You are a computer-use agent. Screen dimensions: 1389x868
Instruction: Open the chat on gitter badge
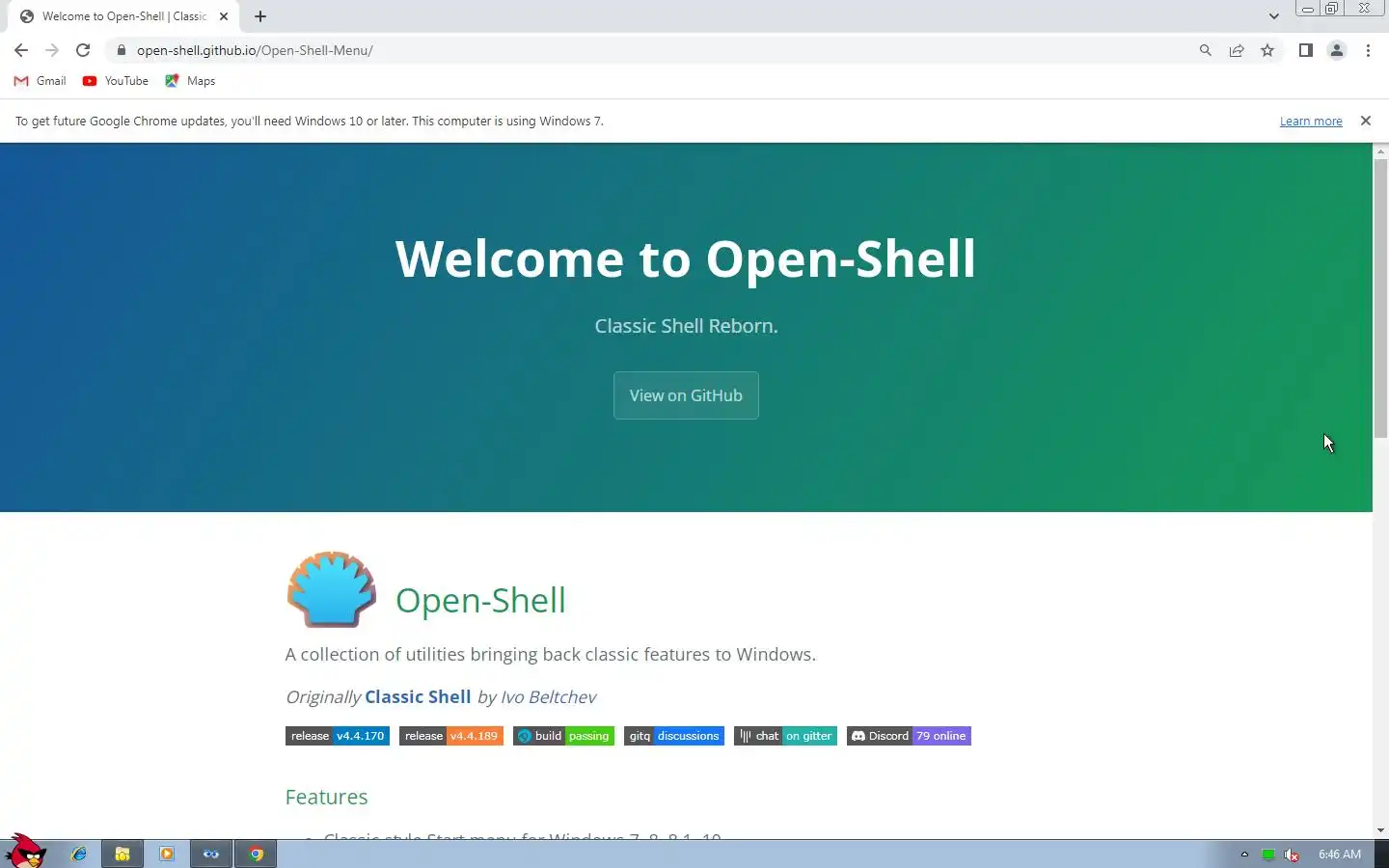[785, 736]
